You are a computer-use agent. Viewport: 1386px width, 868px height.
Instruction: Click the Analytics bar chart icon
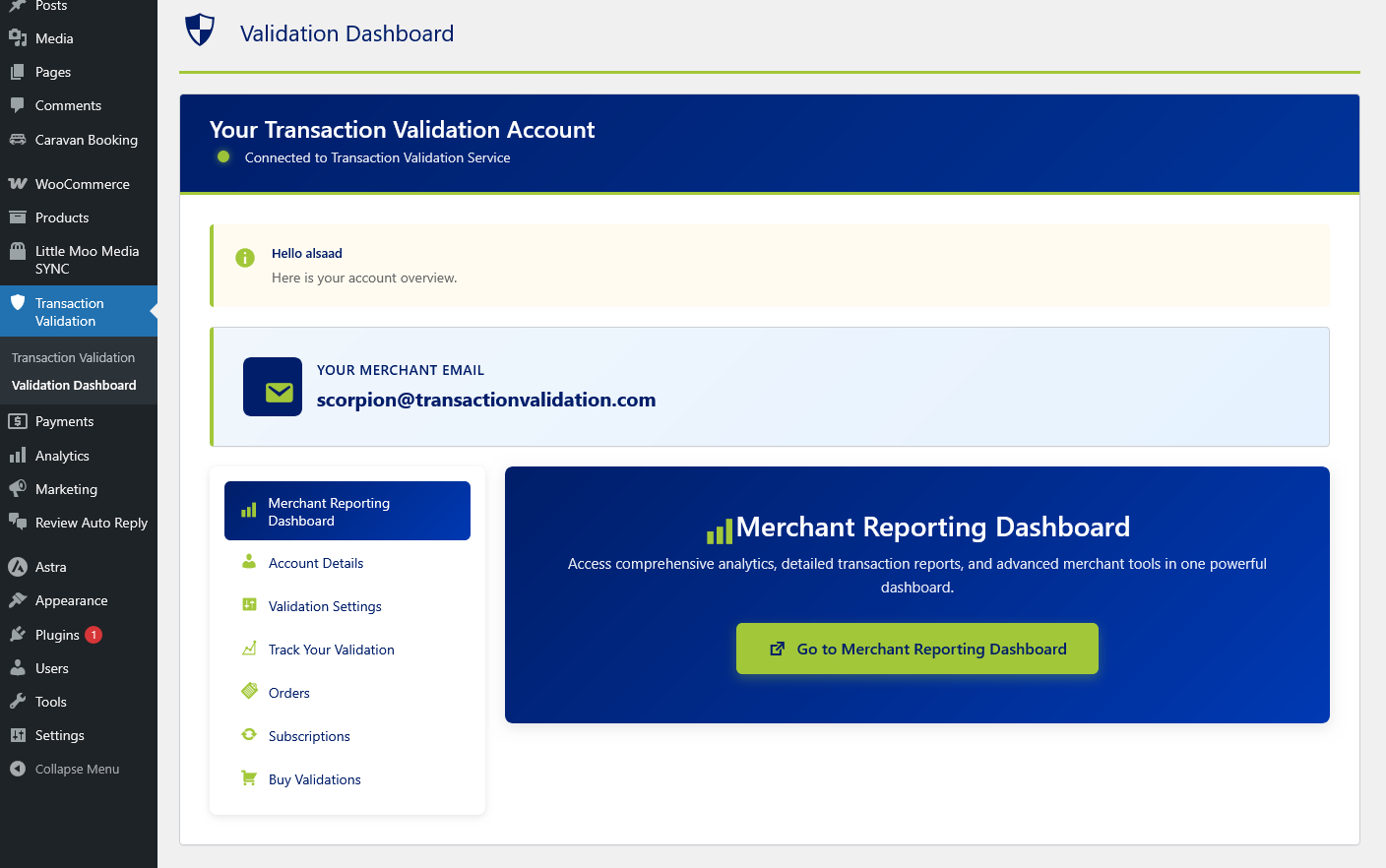(x=18, y=456)
